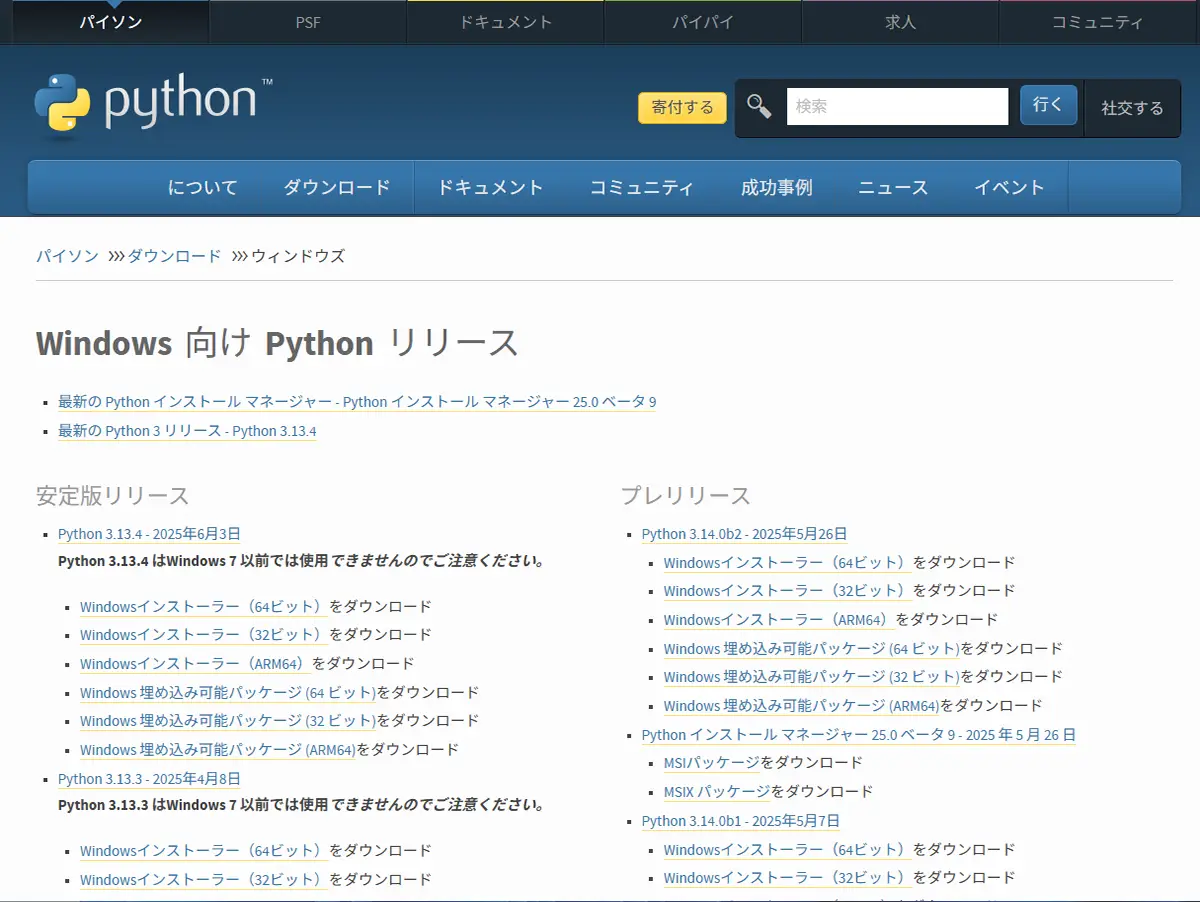This screenshot has width=1200, height=902.
Task: Open the 最新の Python インストール マネージャー link
Action: pyautogui.click(x=357, y=402)
